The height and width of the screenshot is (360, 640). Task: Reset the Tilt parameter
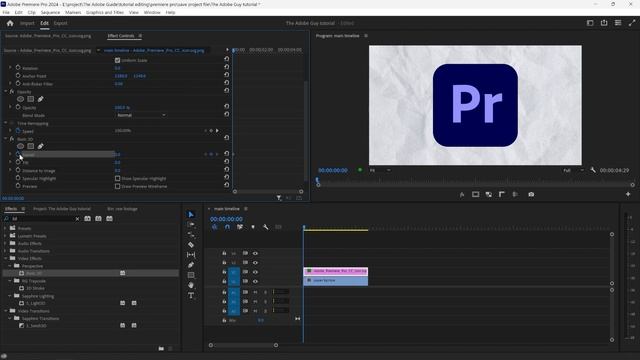227,162
